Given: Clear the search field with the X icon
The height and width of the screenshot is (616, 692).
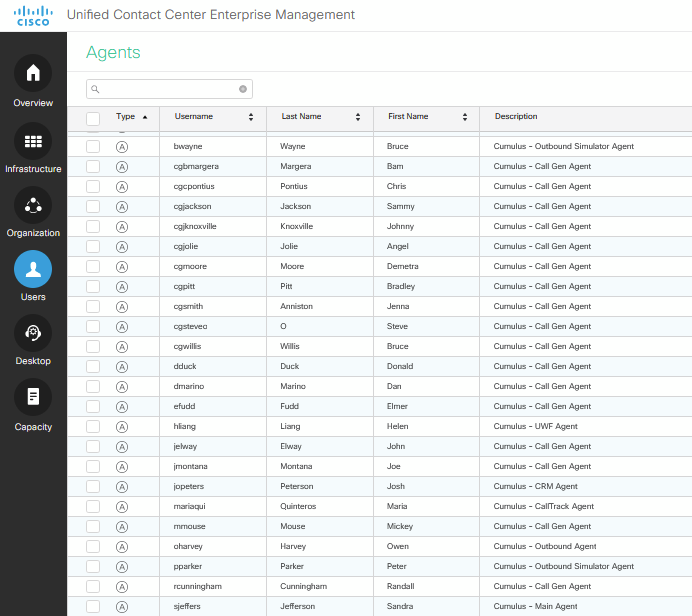Looking at the screenshot, I should point(243,89).
